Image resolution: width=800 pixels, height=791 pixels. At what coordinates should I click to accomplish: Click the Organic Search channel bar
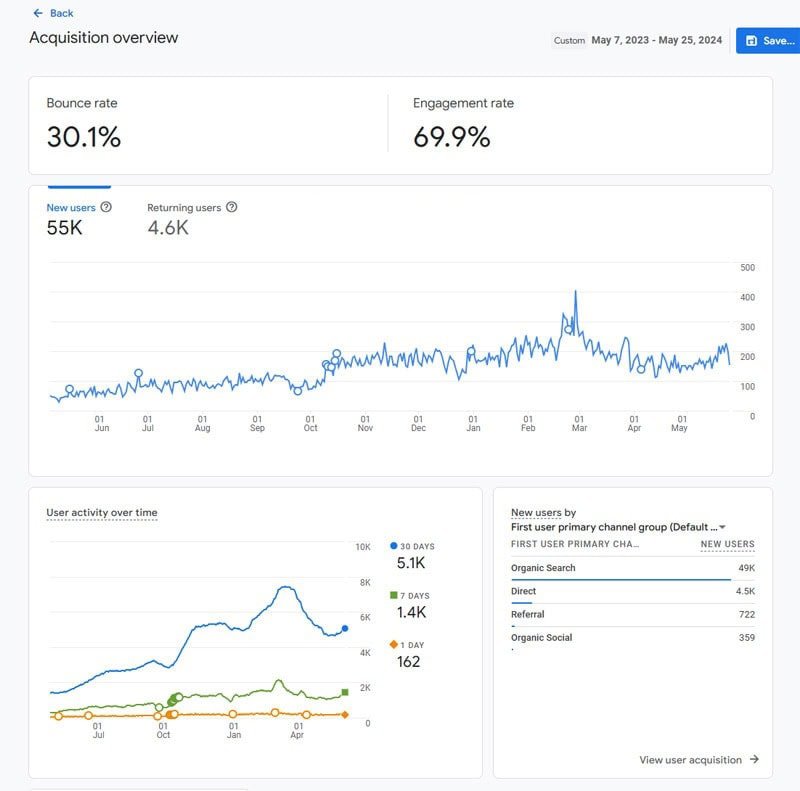point(620,572)
